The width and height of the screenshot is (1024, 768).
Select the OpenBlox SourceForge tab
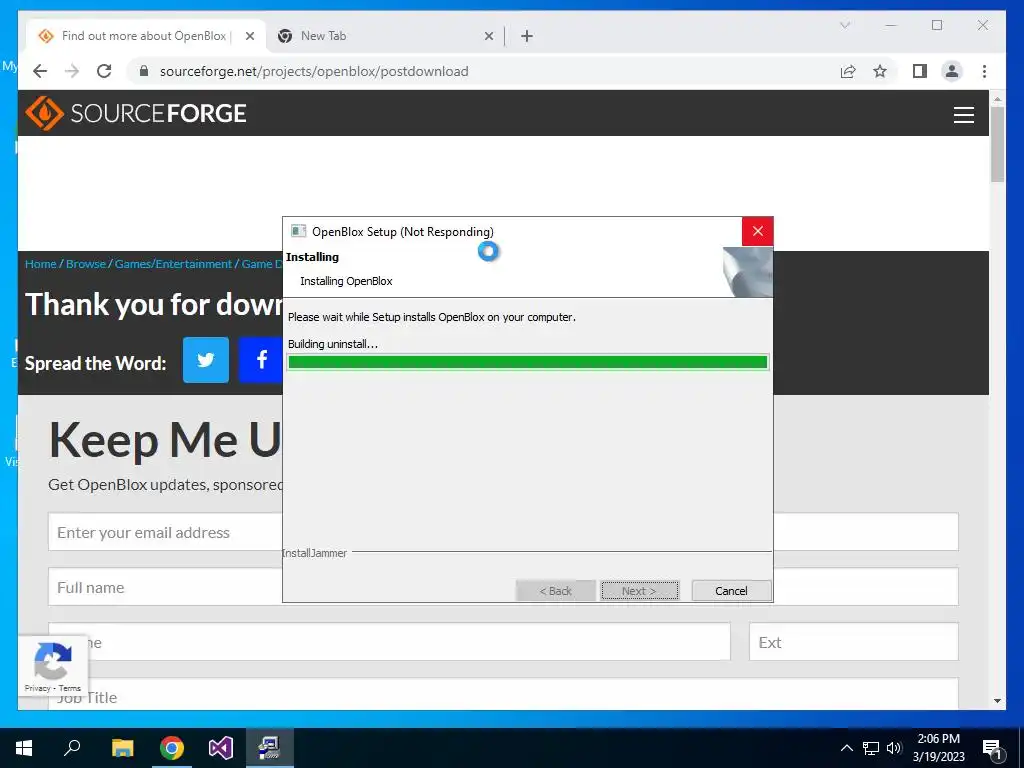[145, 36]
